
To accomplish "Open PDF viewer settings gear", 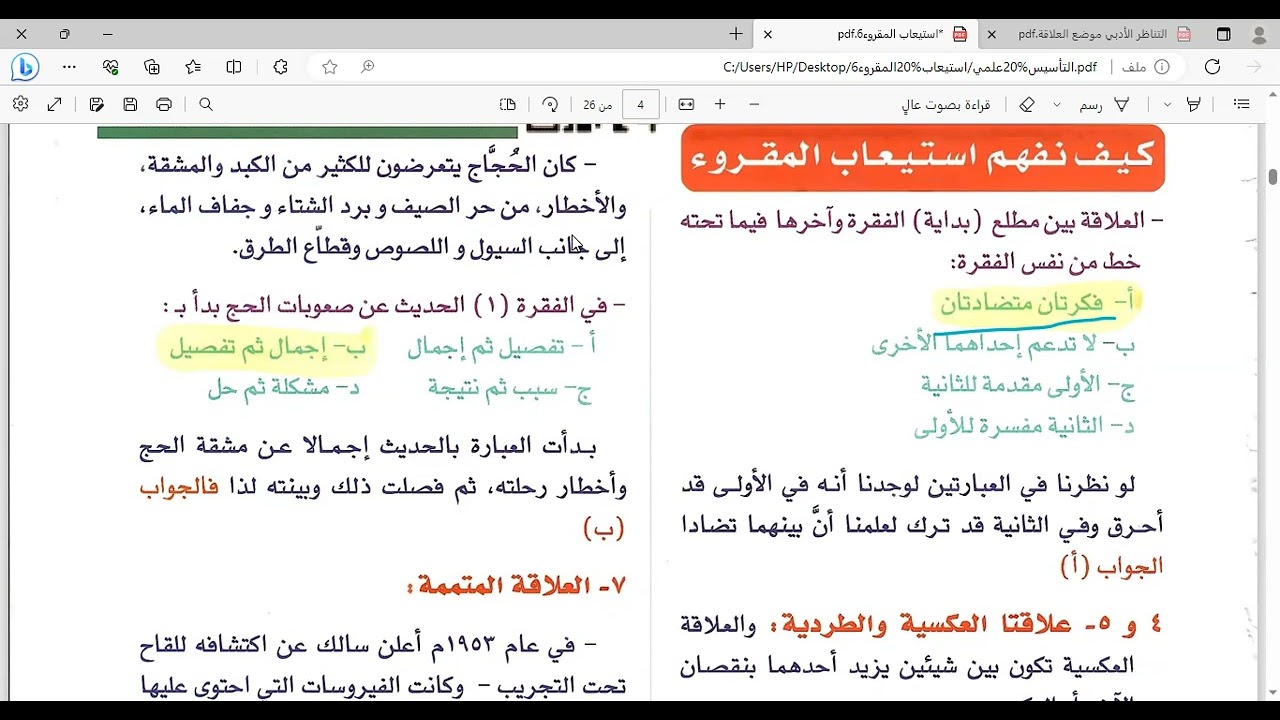I will (21, 104).
